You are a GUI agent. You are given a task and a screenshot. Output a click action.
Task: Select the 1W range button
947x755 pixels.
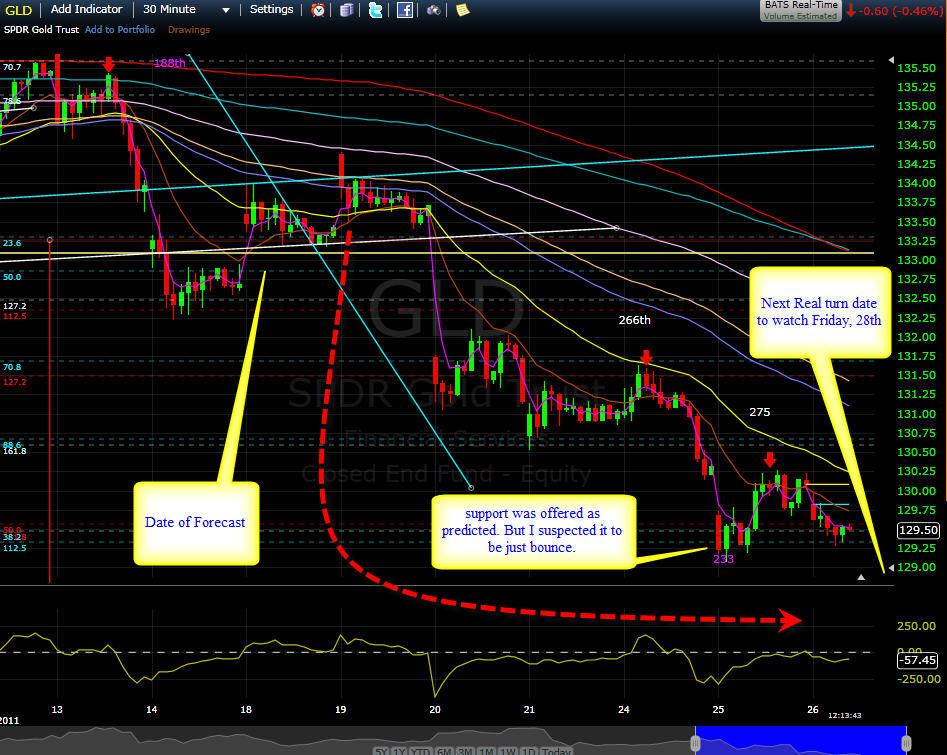(x=508, y=751)
